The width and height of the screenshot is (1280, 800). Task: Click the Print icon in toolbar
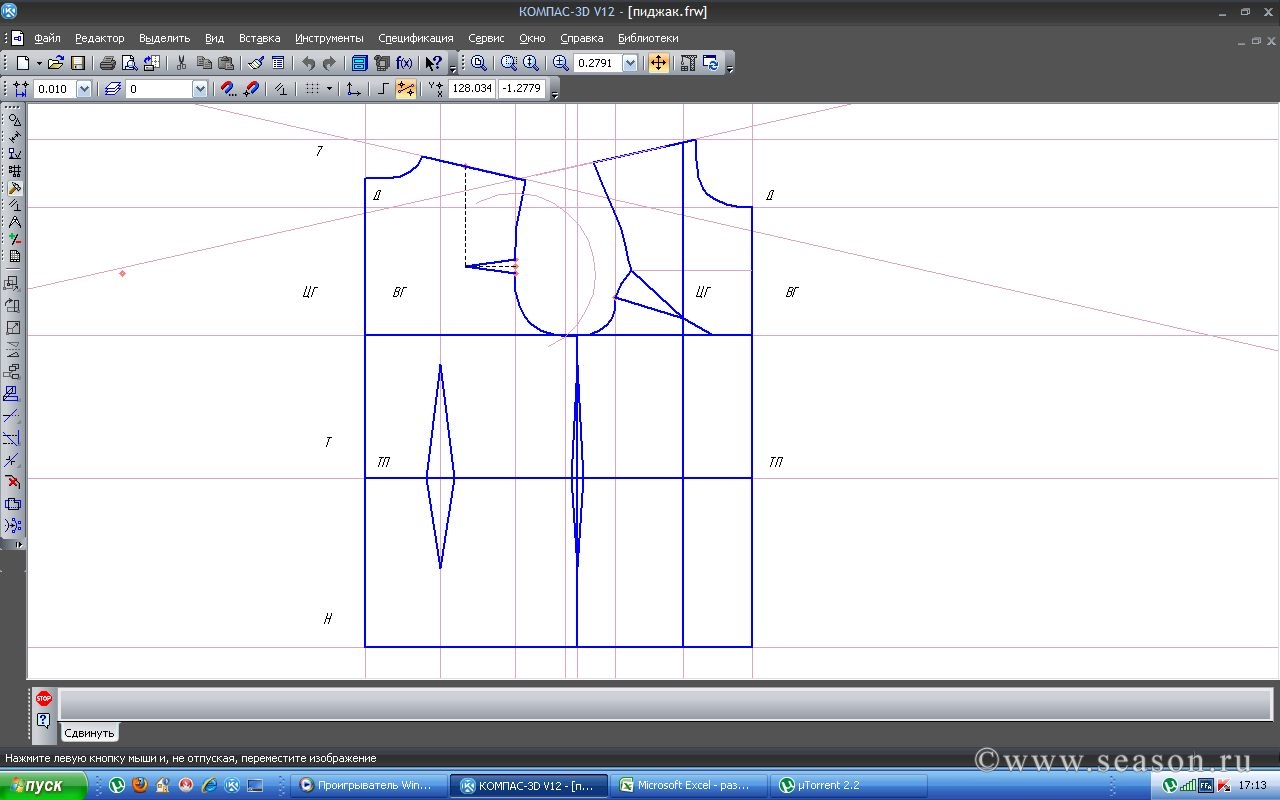pyautogui.click(x=107, y=63)
